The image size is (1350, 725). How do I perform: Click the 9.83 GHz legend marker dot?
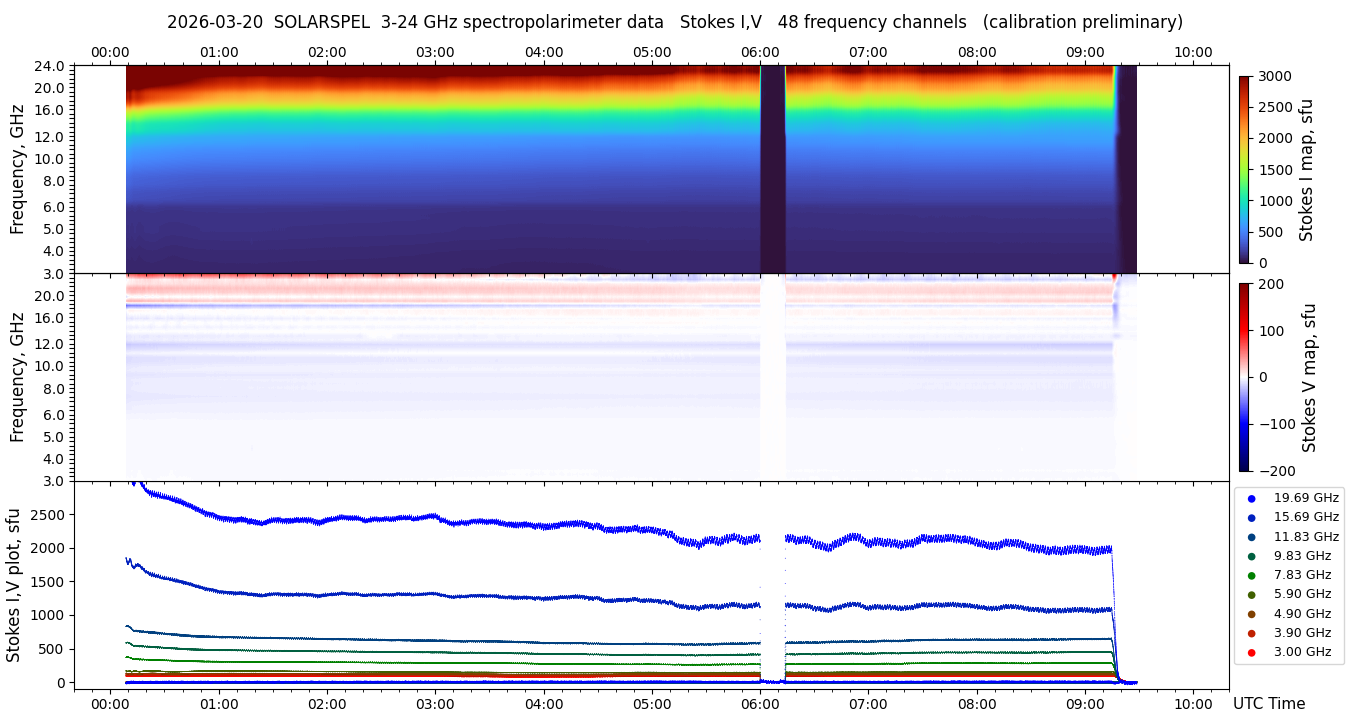click(1251, 556)
